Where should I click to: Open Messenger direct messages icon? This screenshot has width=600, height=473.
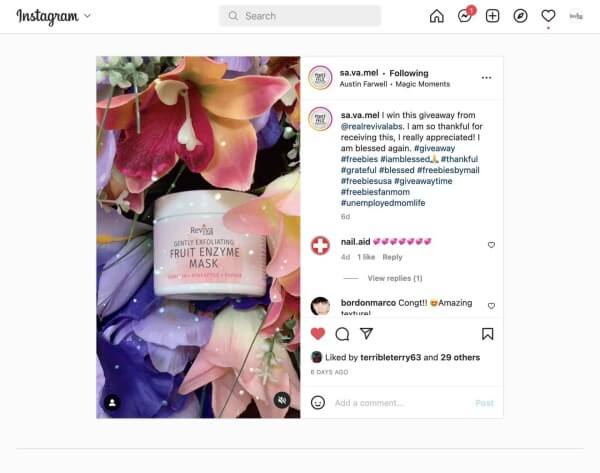pos(464,16)
